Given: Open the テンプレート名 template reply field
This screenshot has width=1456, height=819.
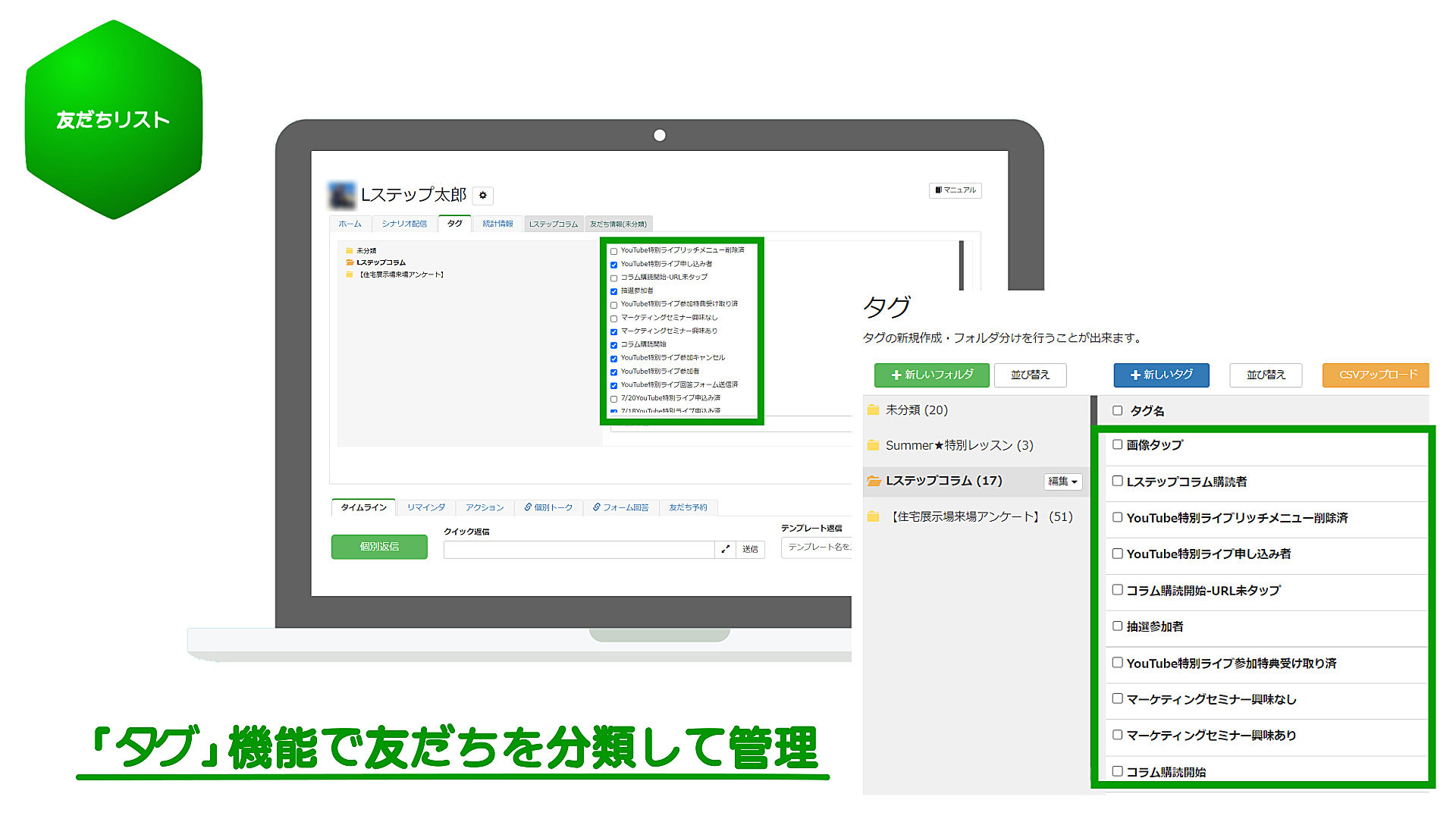Looking at the screenshot, I should point(816,547).
